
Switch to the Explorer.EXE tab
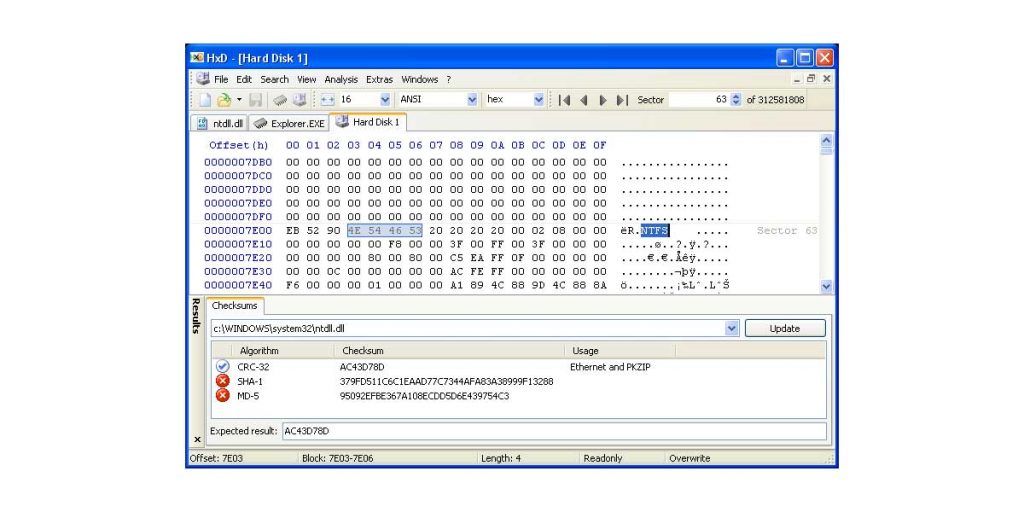pos(289,123)
